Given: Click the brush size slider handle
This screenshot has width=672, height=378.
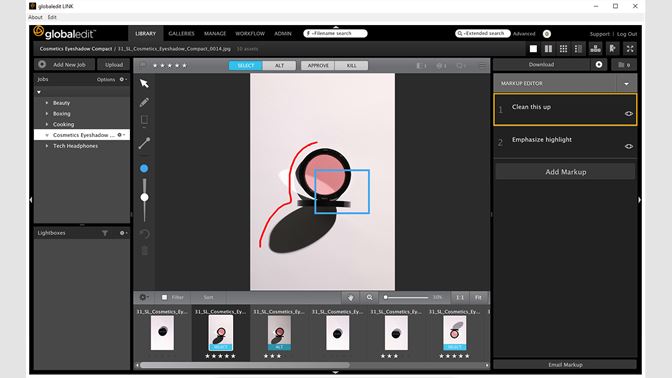Looking at the screenshot, I should tap(144, 197).
